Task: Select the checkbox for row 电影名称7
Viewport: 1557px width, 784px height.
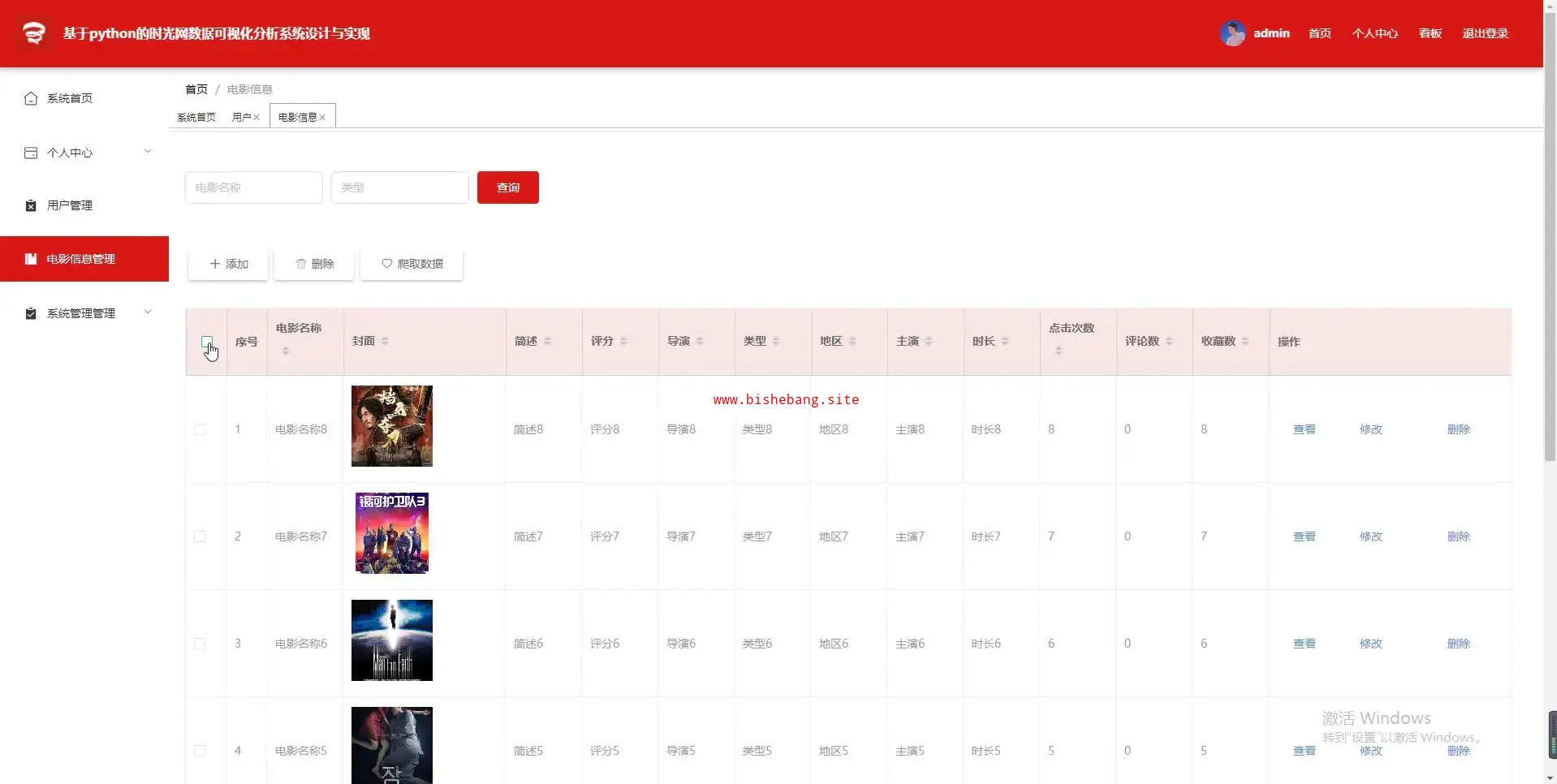Action: click(x=200, y=536)
